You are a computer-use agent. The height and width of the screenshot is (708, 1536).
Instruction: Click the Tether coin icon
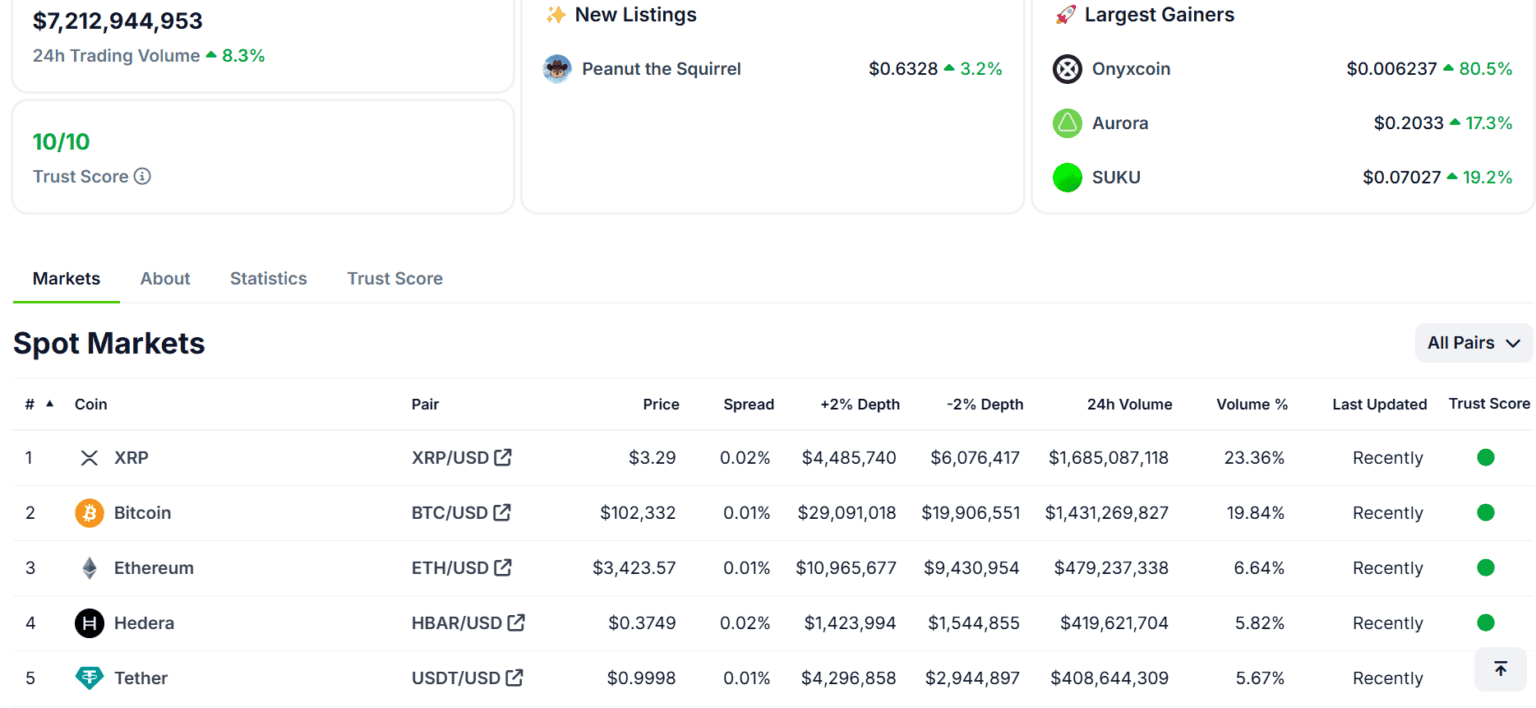click(89, 678)
